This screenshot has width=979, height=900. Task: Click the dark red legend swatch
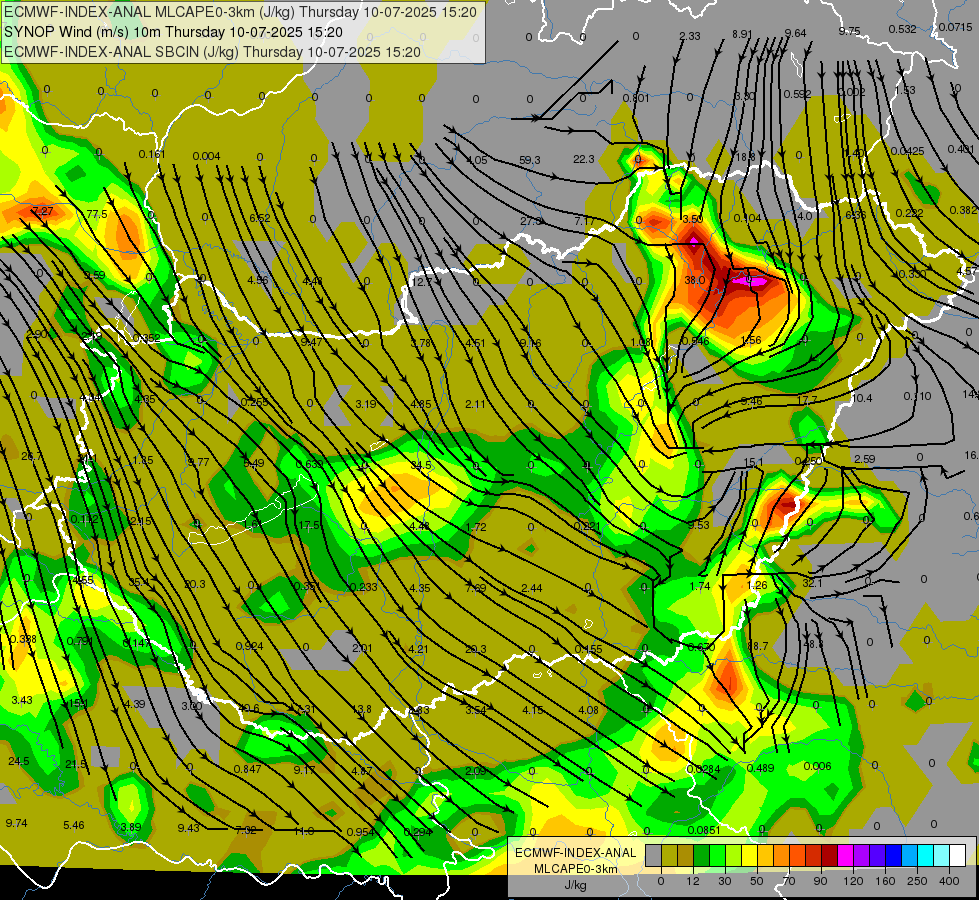tap(829, 856)
